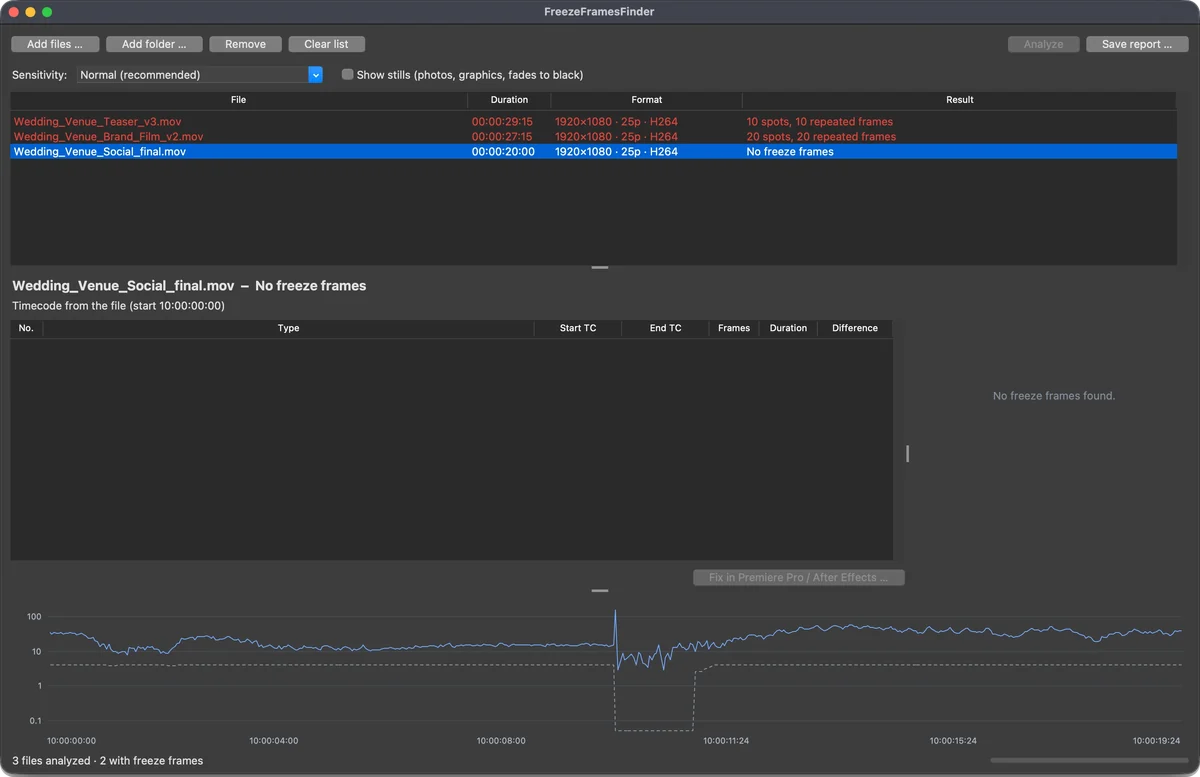Click the vertical splitter beside detail table
The width and height of the screenshot is (1200, 777).
tap(908, 454)
